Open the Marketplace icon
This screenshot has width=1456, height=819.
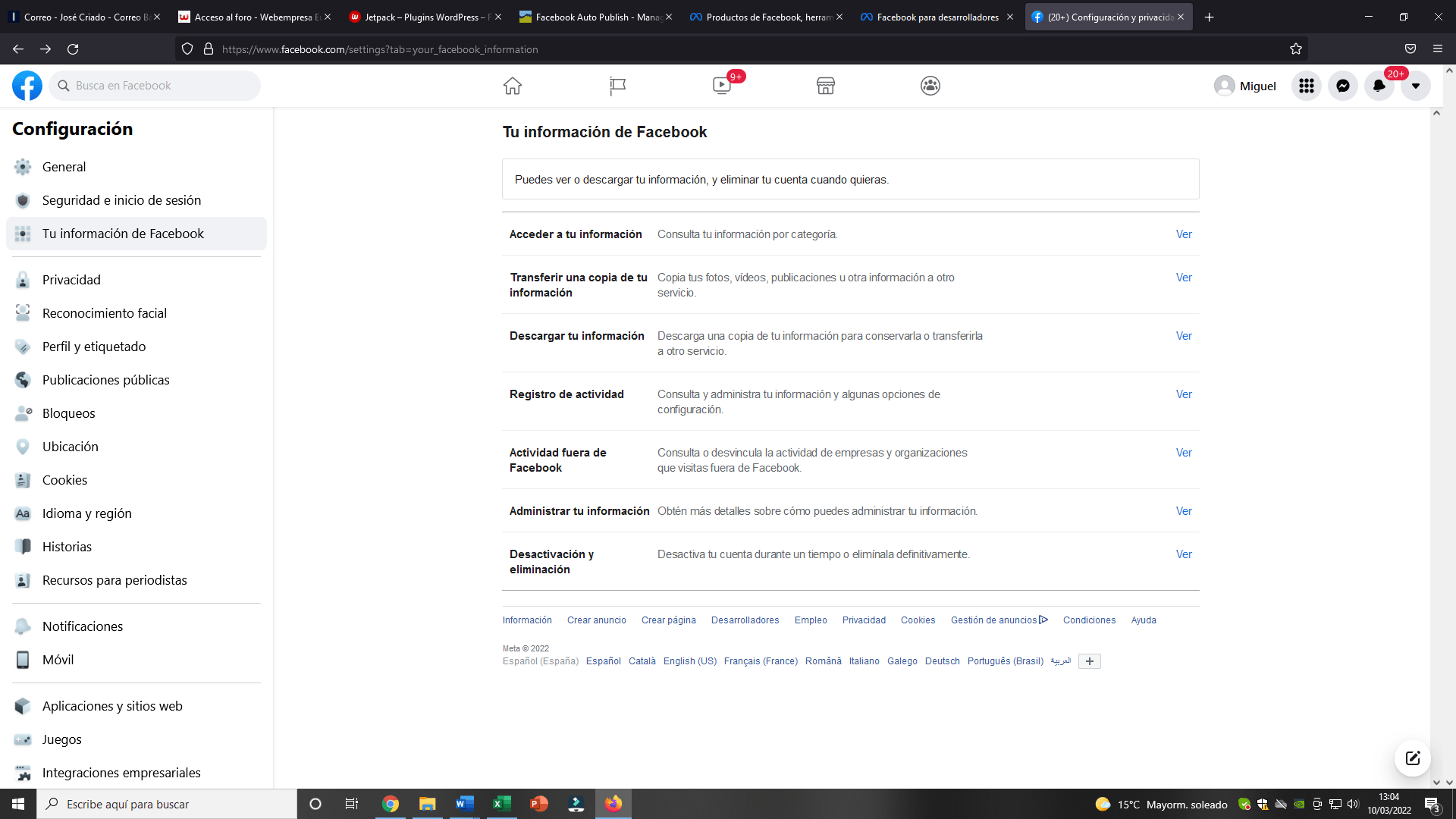[x=826, y=86]
